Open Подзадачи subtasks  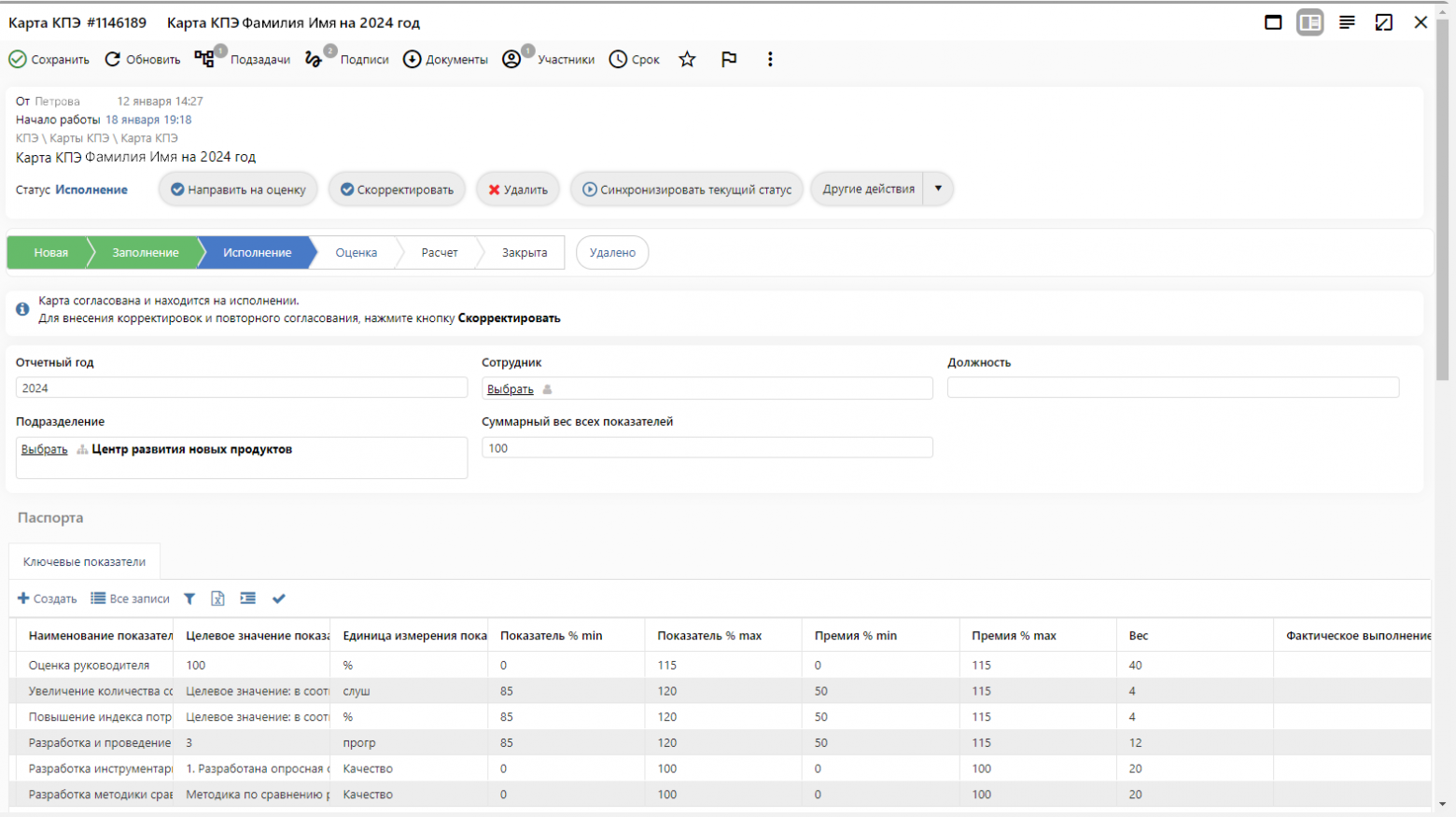click(242, 59)
